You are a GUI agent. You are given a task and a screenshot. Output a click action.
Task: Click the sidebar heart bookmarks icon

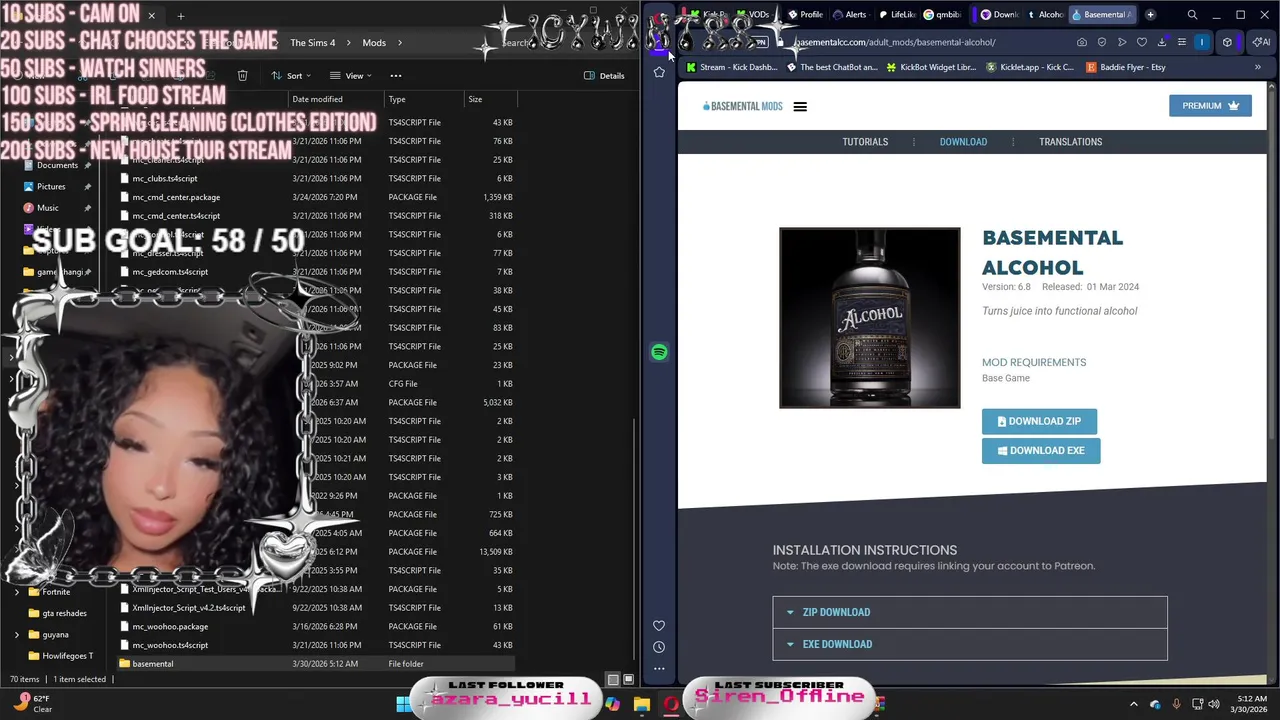pos(659,626)
